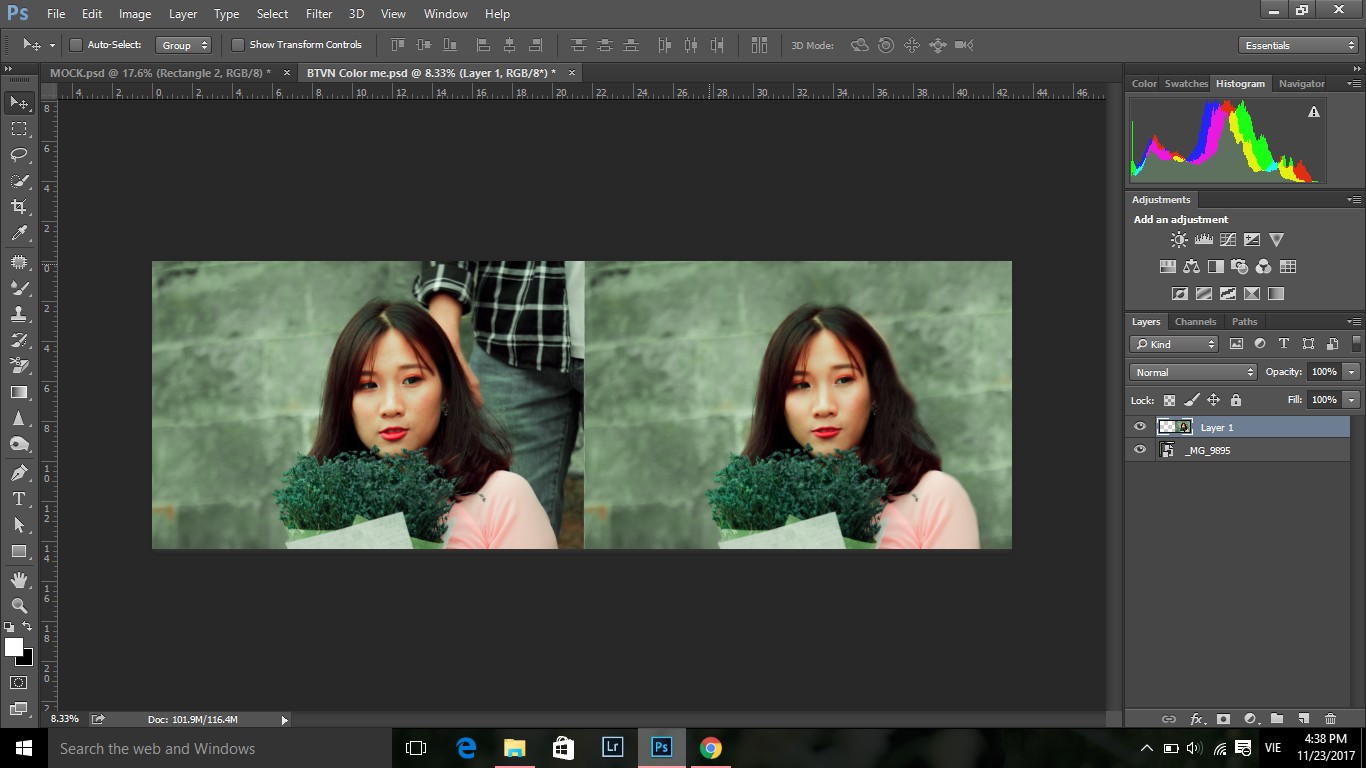Viewport: 1366px width, 768px height.
Task: Expand the Fill slider dropdown
Action: pyautogui.click(x=1352, y=400)
